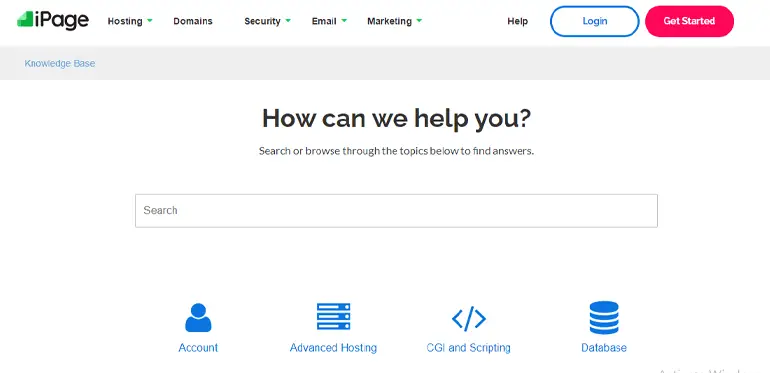
Task: Expand the Hosting dropdown arrow
Action: coord(149,21)
